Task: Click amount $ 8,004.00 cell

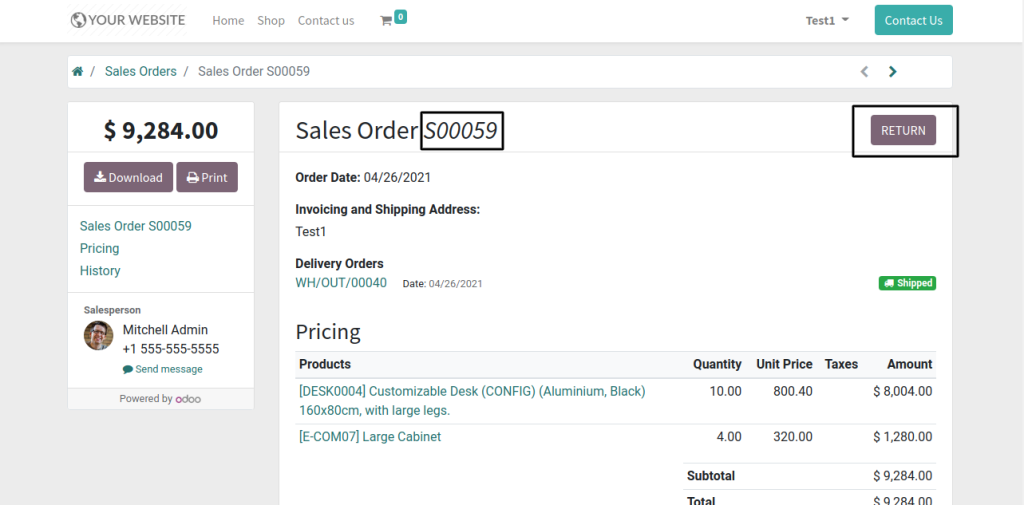Action: tap(903, 391)
